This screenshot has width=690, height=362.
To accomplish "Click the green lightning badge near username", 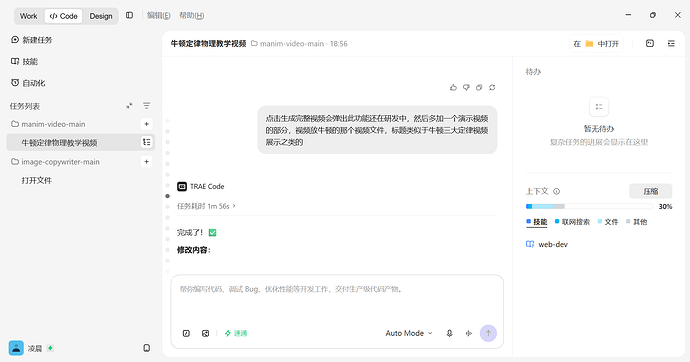I will click(x=51, y=348).
